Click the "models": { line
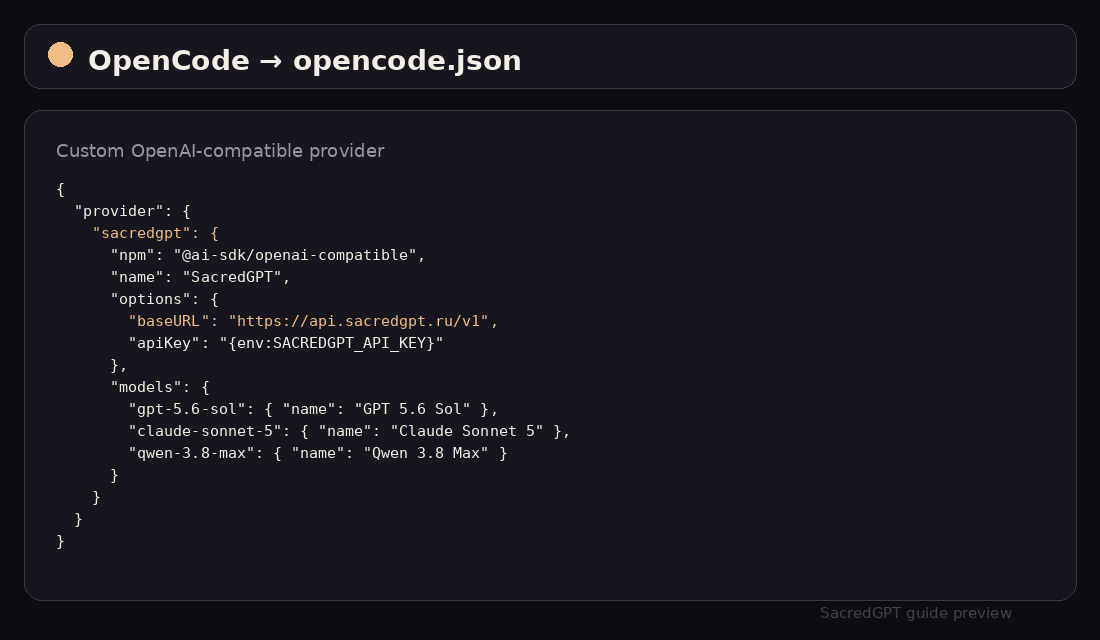Screen dimensions: 1100x640 click(x=160, y=387)
